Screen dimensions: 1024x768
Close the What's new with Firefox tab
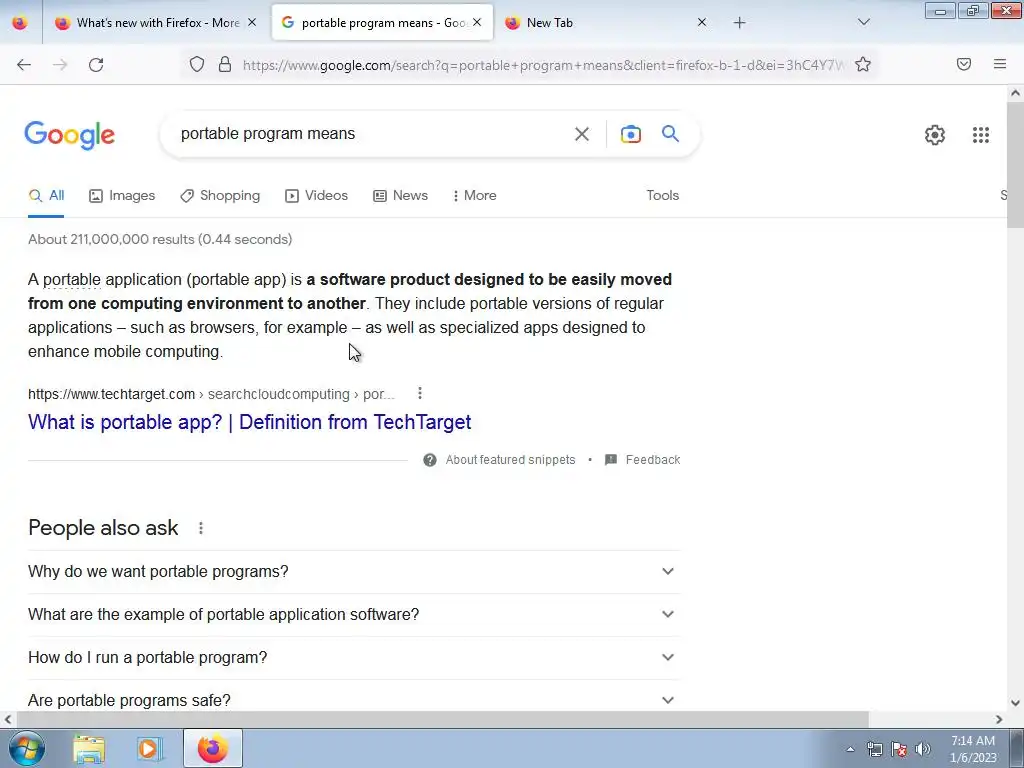[252, 23]
